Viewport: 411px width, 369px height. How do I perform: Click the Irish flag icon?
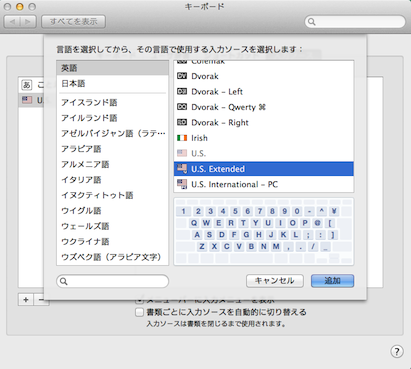click(x=182, y=138)
